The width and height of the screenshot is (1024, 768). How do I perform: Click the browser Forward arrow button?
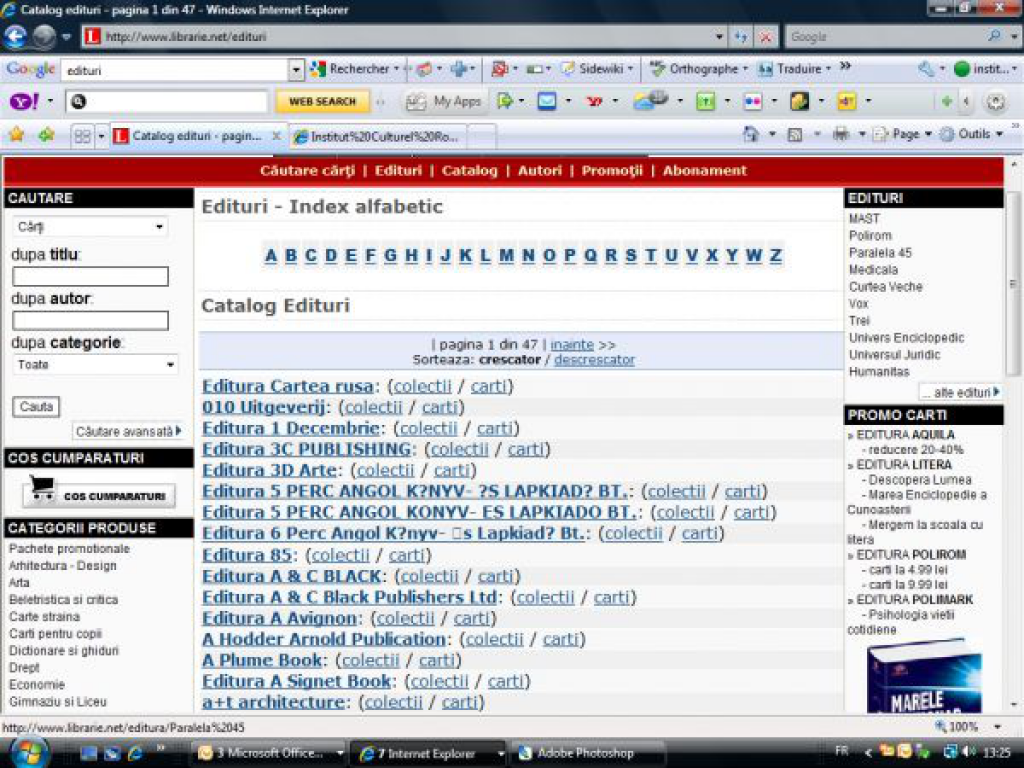pos(44,37)
